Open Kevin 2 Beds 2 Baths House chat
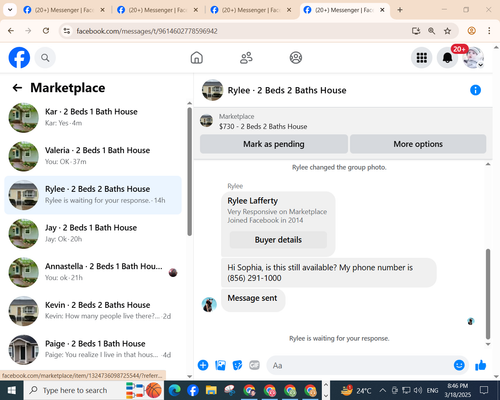This screenshot has width=500, height=400. pos(93,311)
